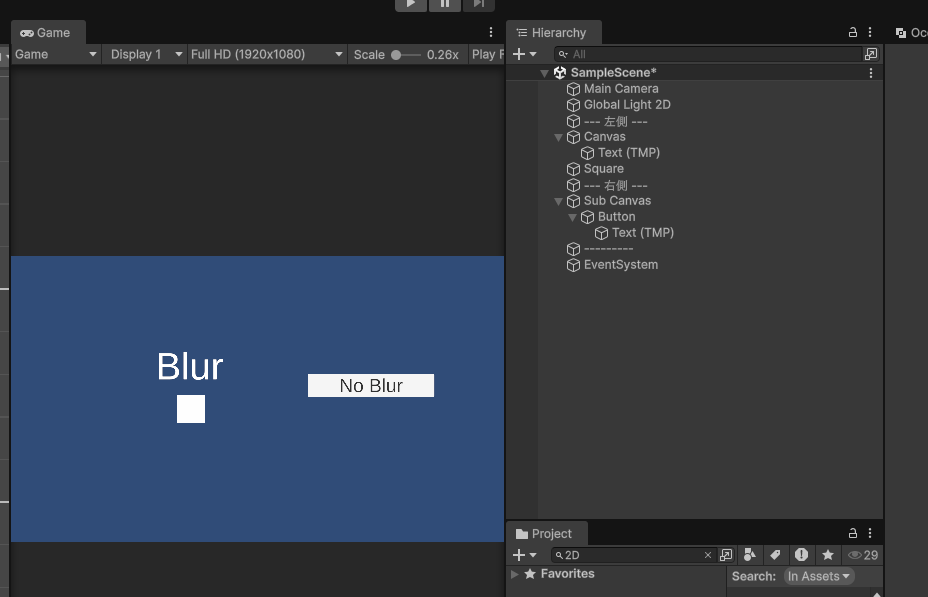Select the Hierarchy tab

(x=552, y=33)
